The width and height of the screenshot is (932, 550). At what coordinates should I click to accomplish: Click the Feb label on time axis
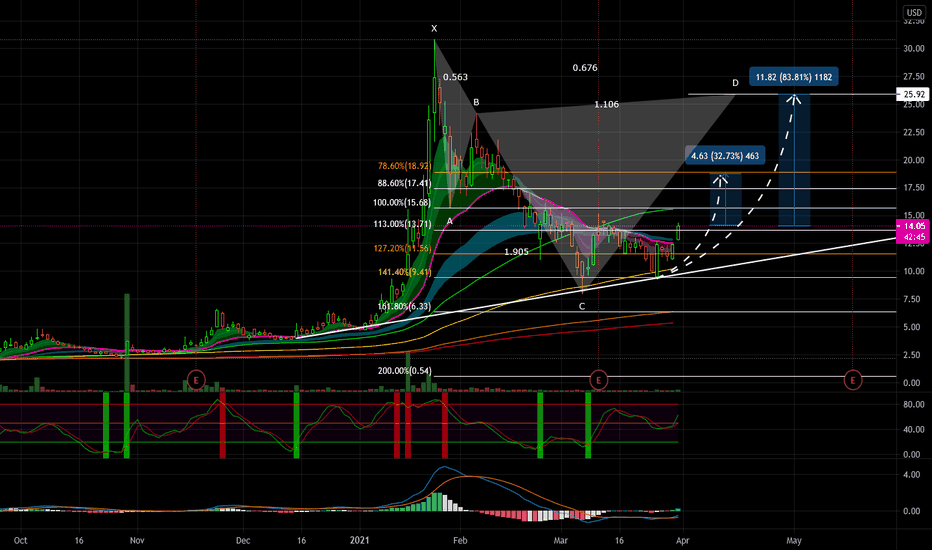[460, 540]
